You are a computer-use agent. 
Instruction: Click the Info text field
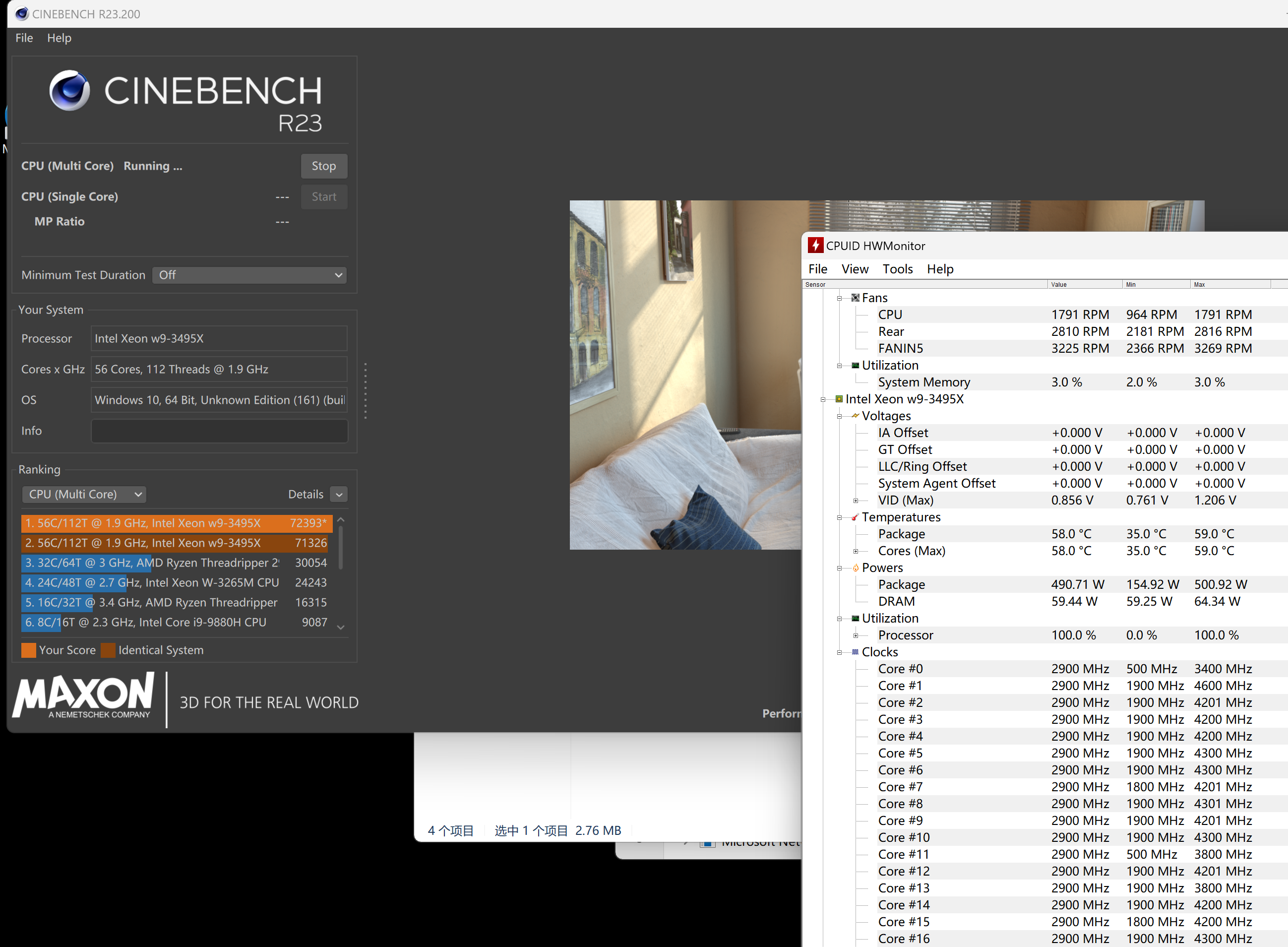pyautogui.click(x=219, y=431)
